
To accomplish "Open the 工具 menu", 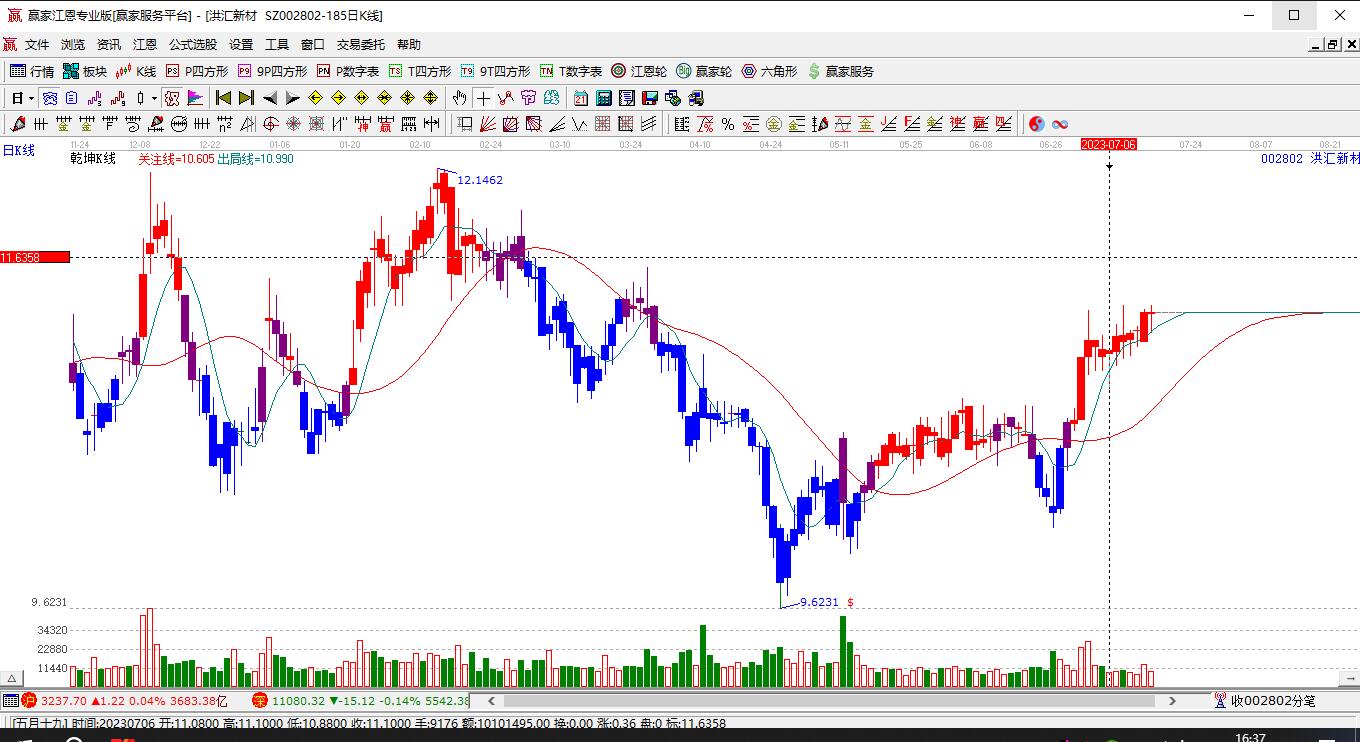I will [277, 45].
